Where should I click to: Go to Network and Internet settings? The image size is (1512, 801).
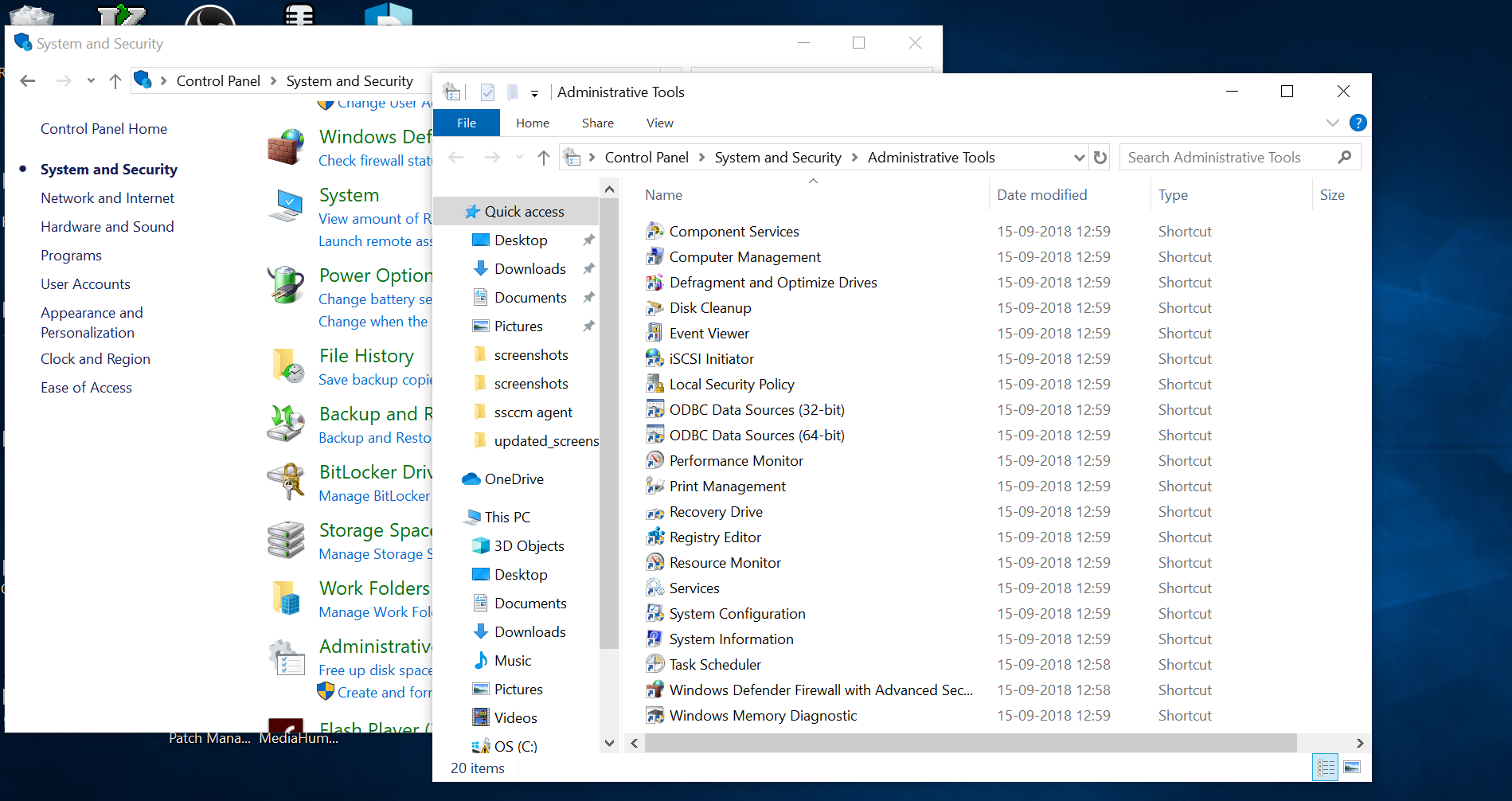107,197
